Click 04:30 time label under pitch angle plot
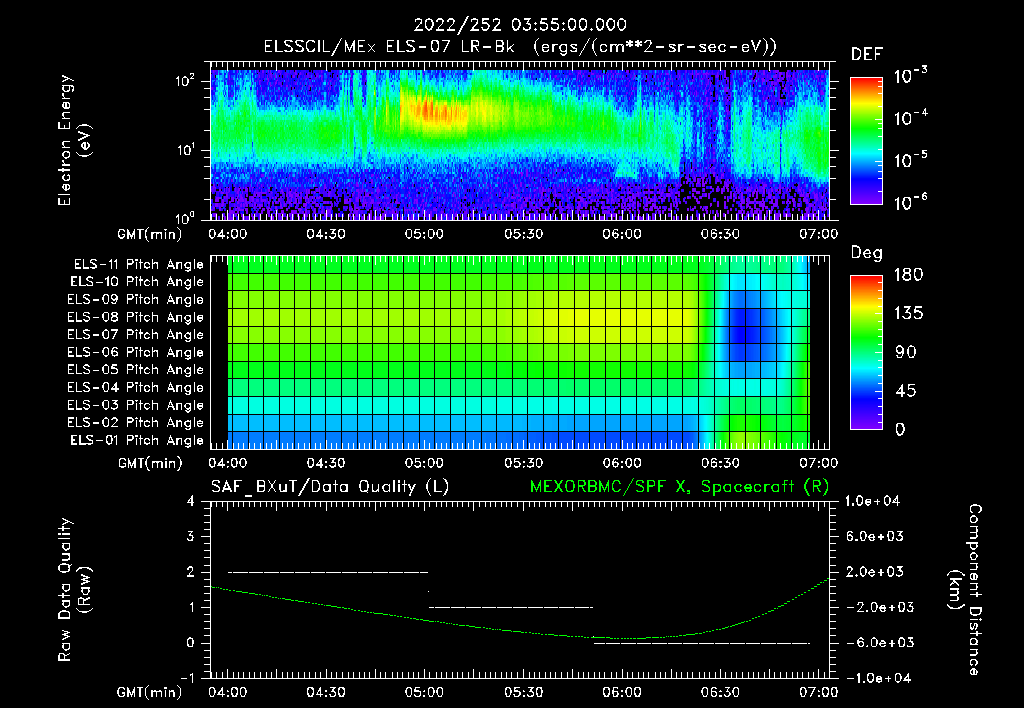1024x708 pixels. 326,463
